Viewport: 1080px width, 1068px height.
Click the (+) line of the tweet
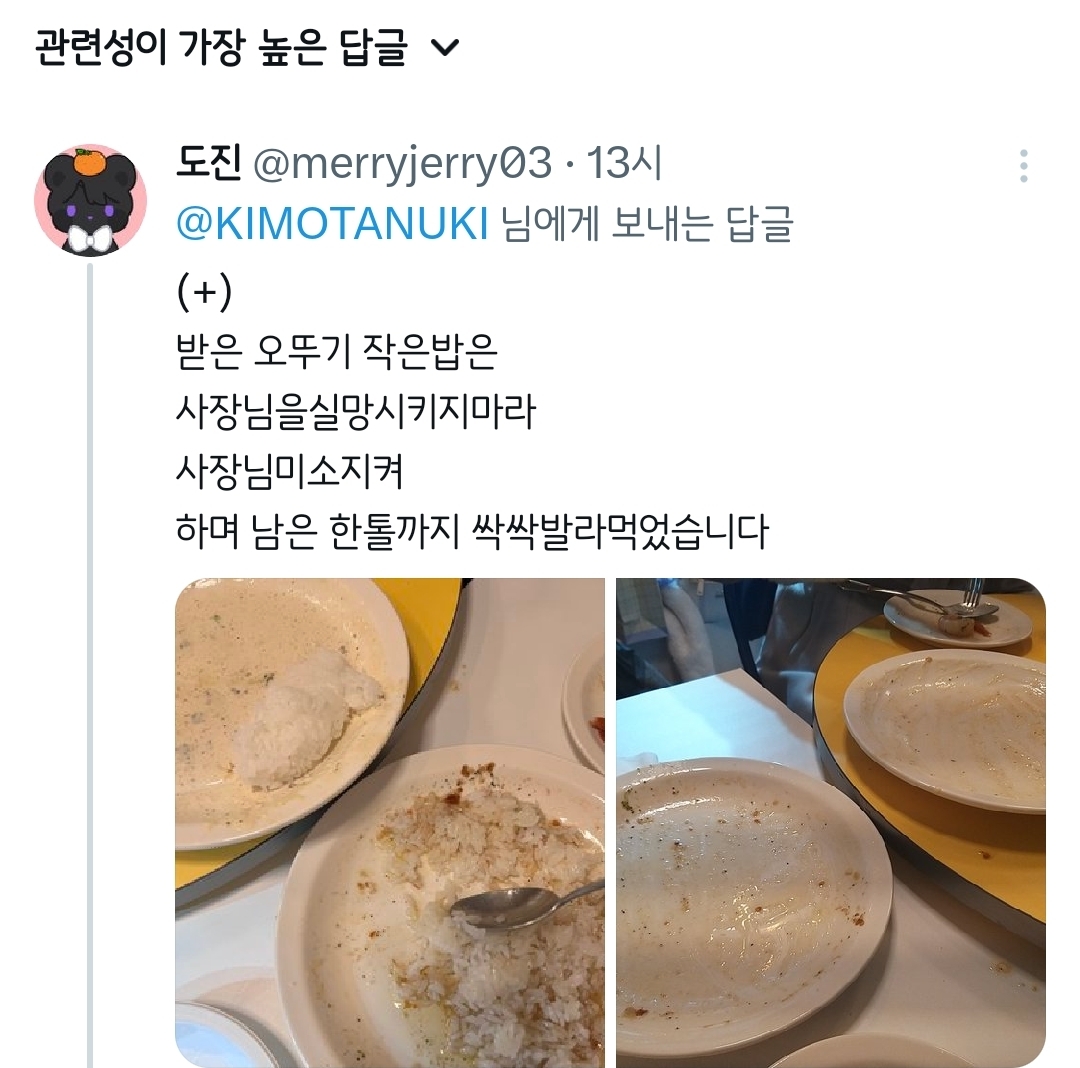204,292
